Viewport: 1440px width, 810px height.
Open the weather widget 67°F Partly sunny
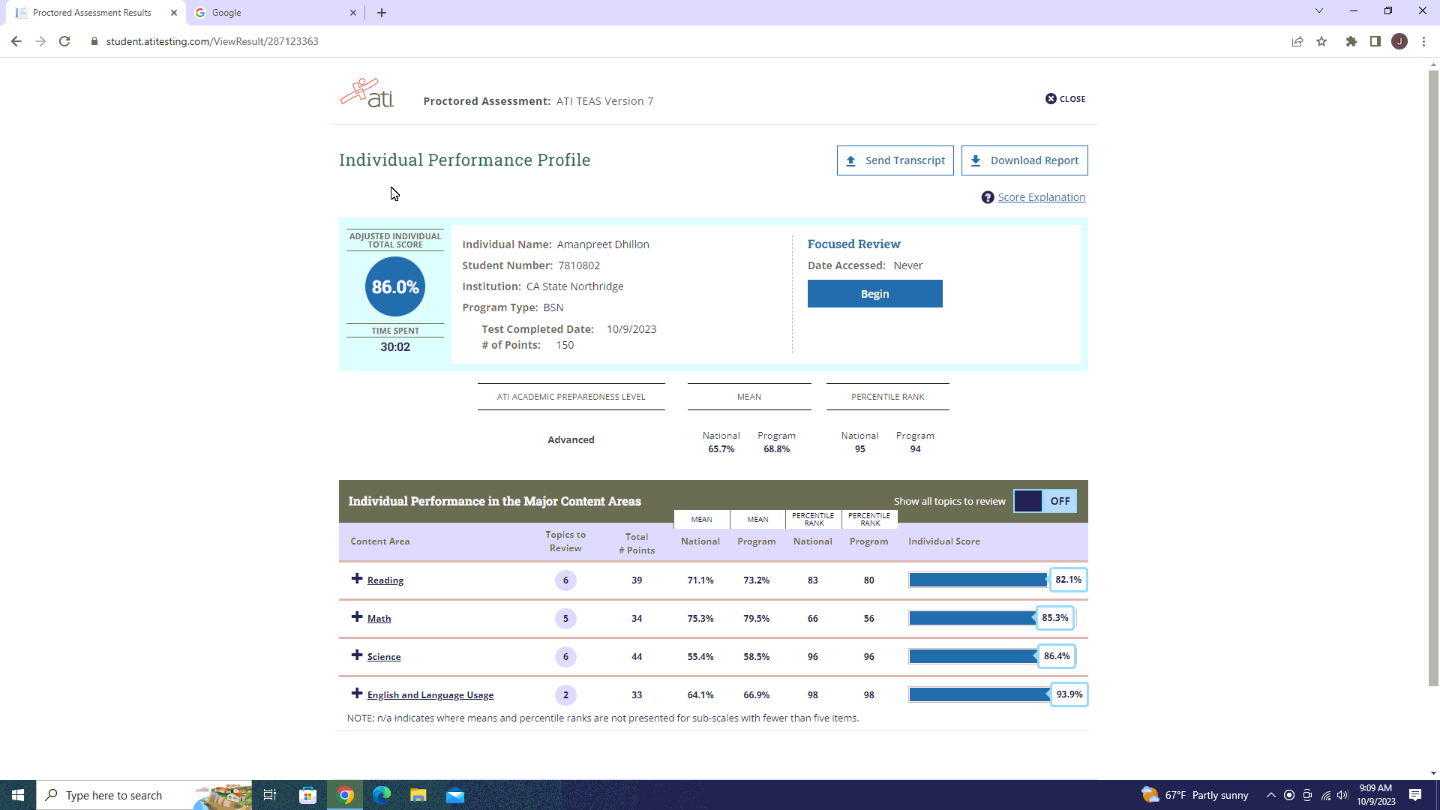point(1195,795)
